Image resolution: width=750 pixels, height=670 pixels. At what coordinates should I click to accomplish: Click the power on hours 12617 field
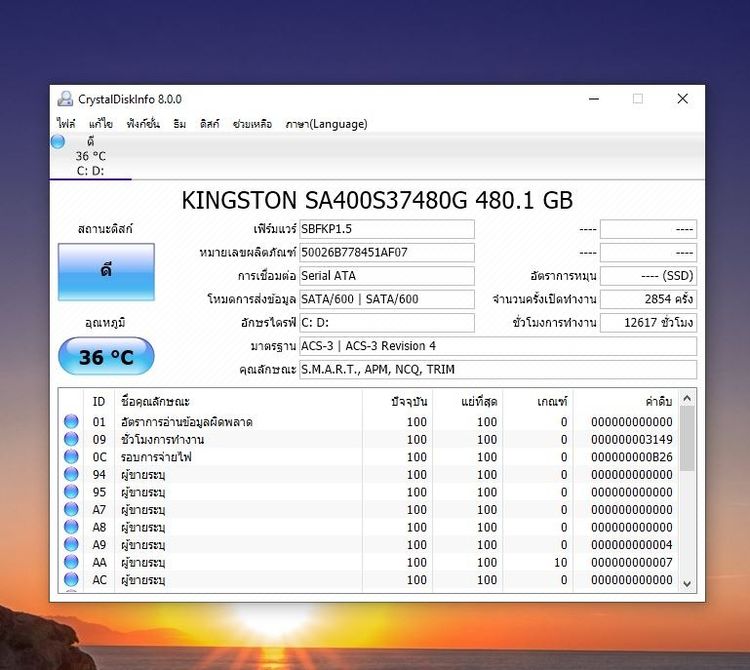pos(649,323)
